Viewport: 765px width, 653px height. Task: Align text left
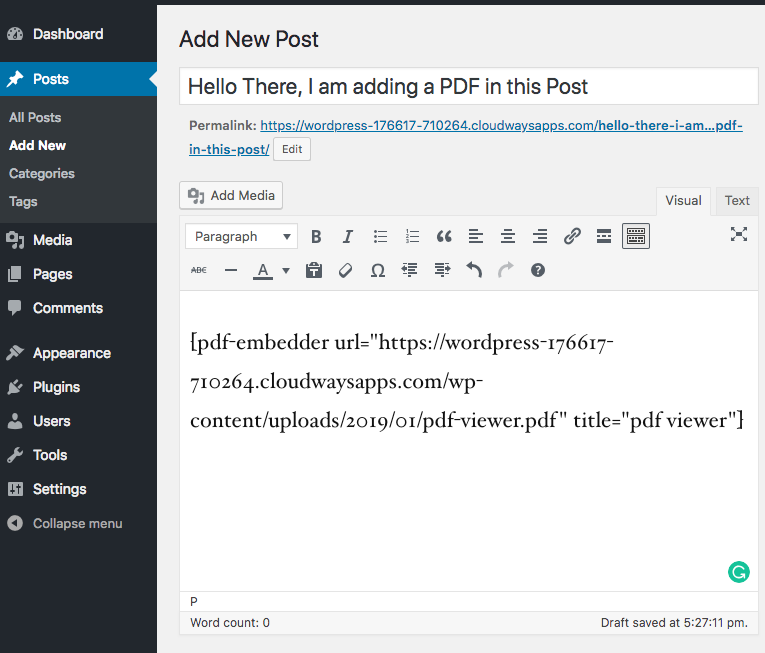point(476,237)
